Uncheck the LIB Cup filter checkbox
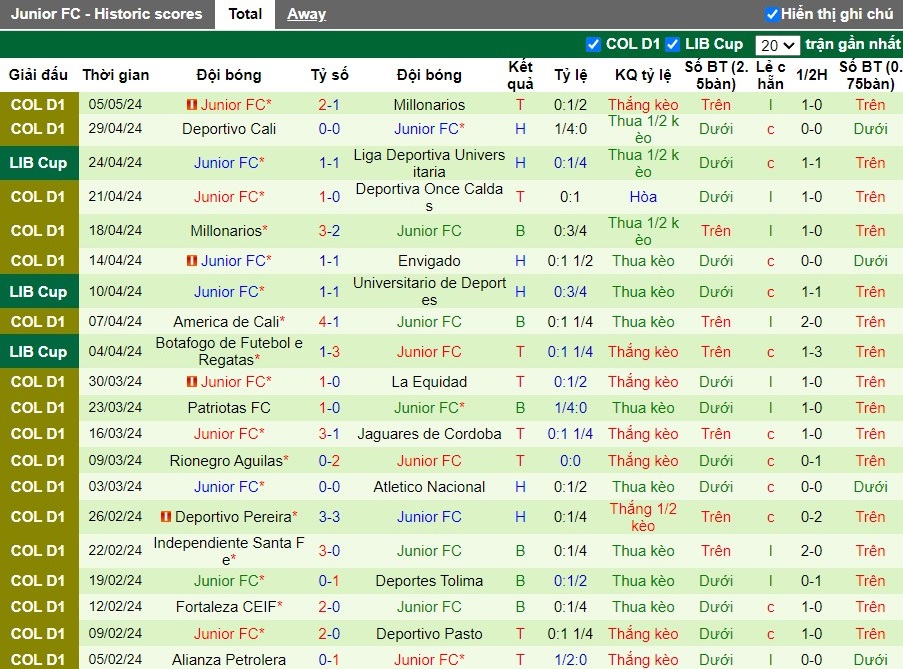This screenshot has width=903, height=669. click(672, 44)
